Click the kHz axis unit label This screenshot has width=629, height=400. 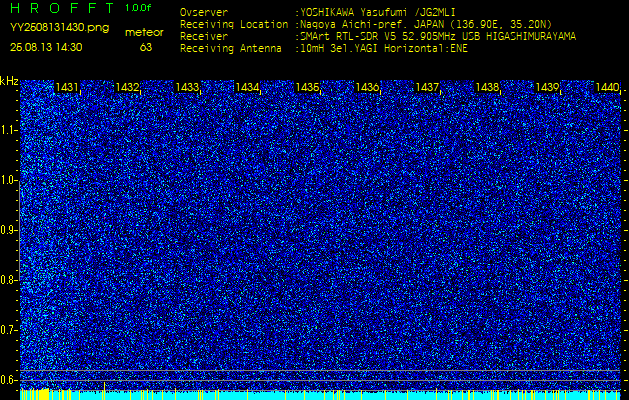pos(9,81)
